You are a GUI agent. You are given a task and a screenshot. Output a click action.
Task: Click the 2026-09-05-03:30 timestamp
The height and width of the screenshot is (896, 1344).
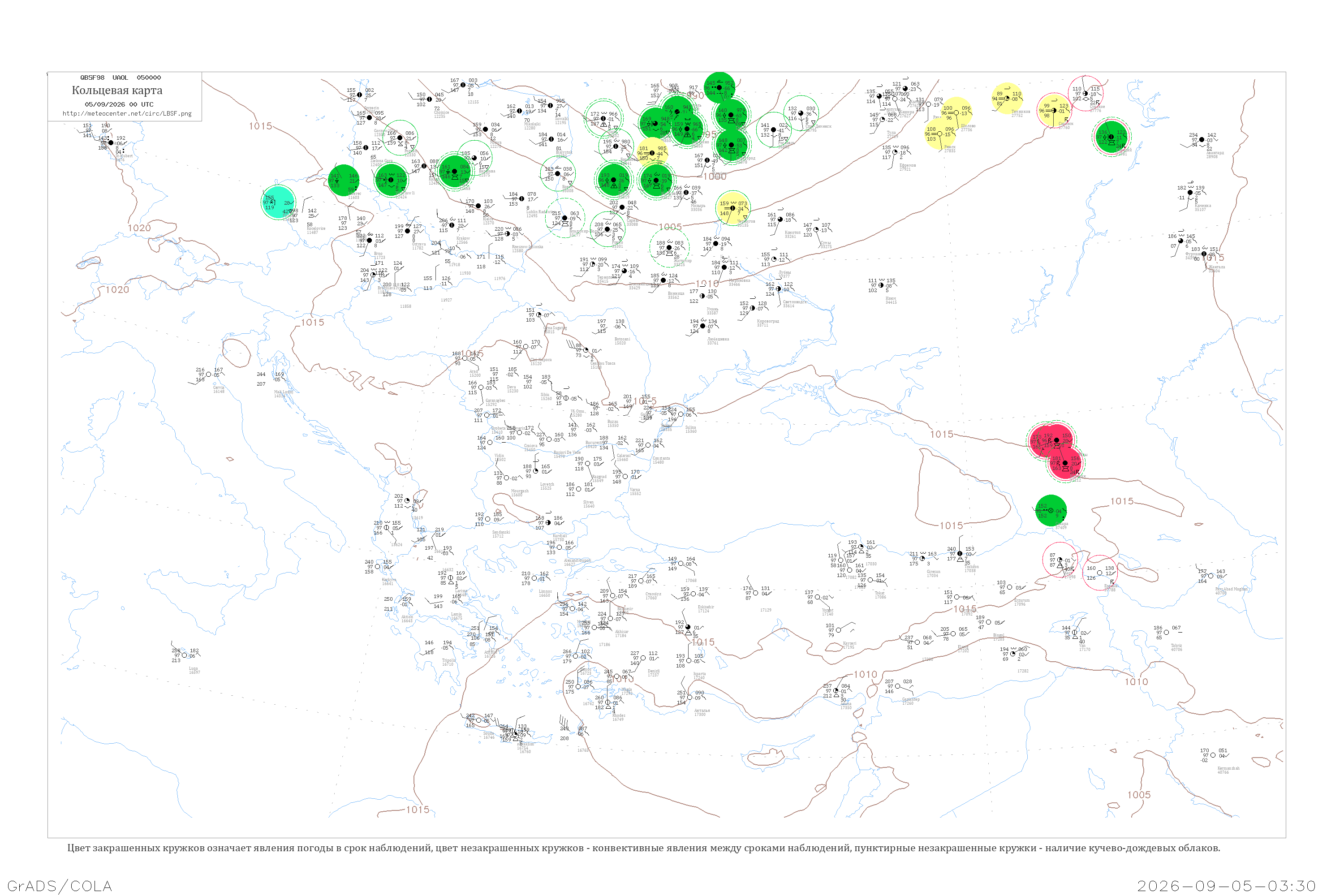click(x=1226, y=886)
